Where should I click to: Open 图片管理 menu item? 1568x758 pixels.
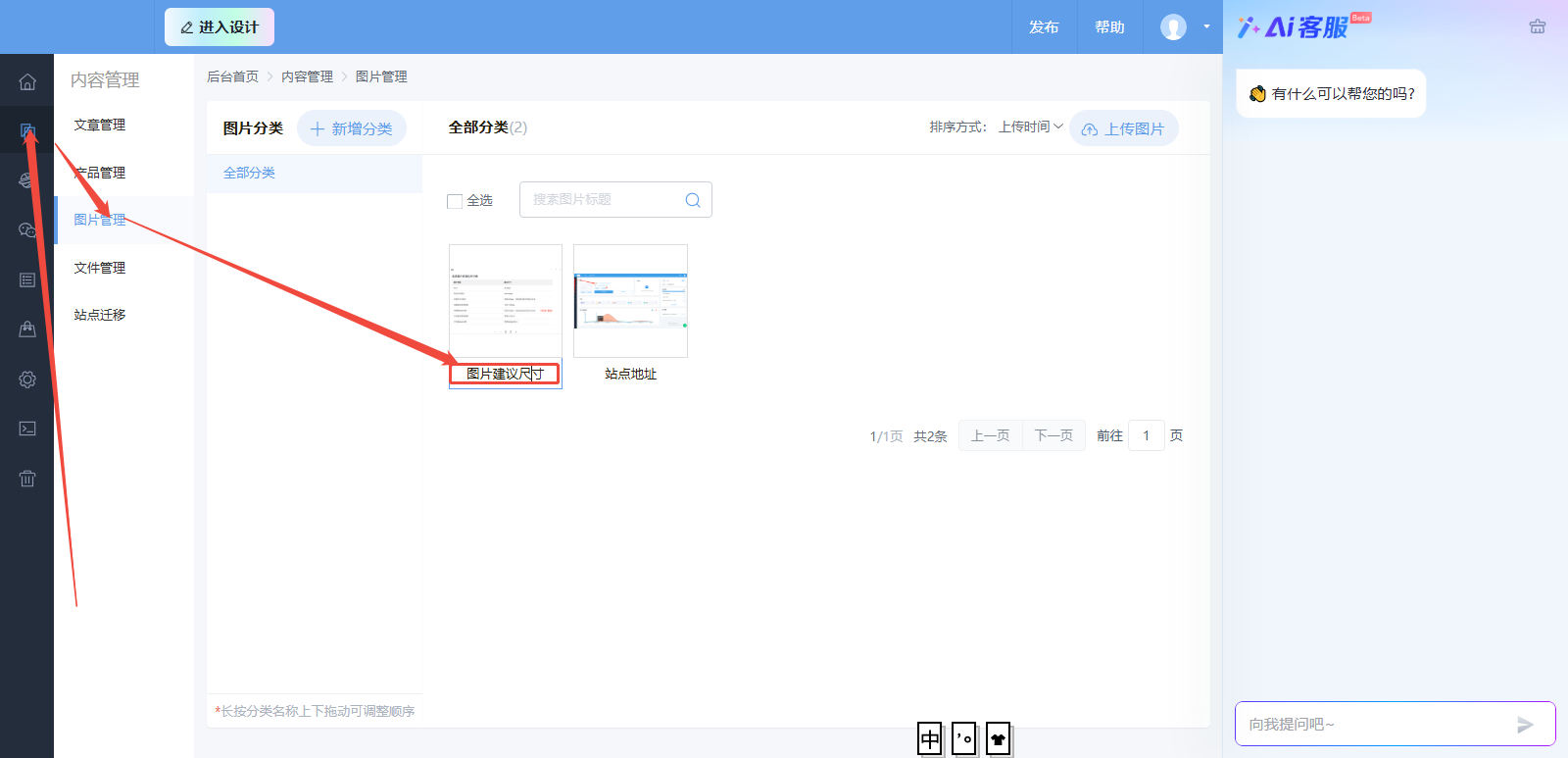click(x=100, y=220)
